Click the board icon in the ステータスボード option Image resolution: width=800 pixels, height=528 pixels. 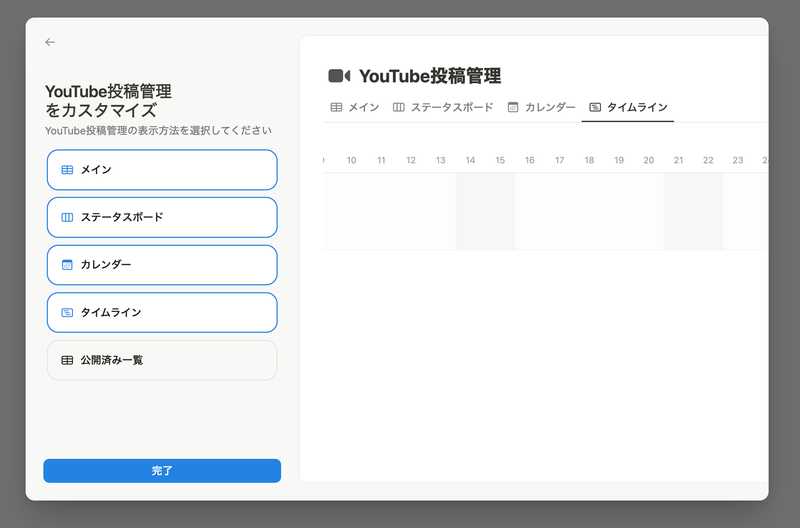click(x=67, y=217)
